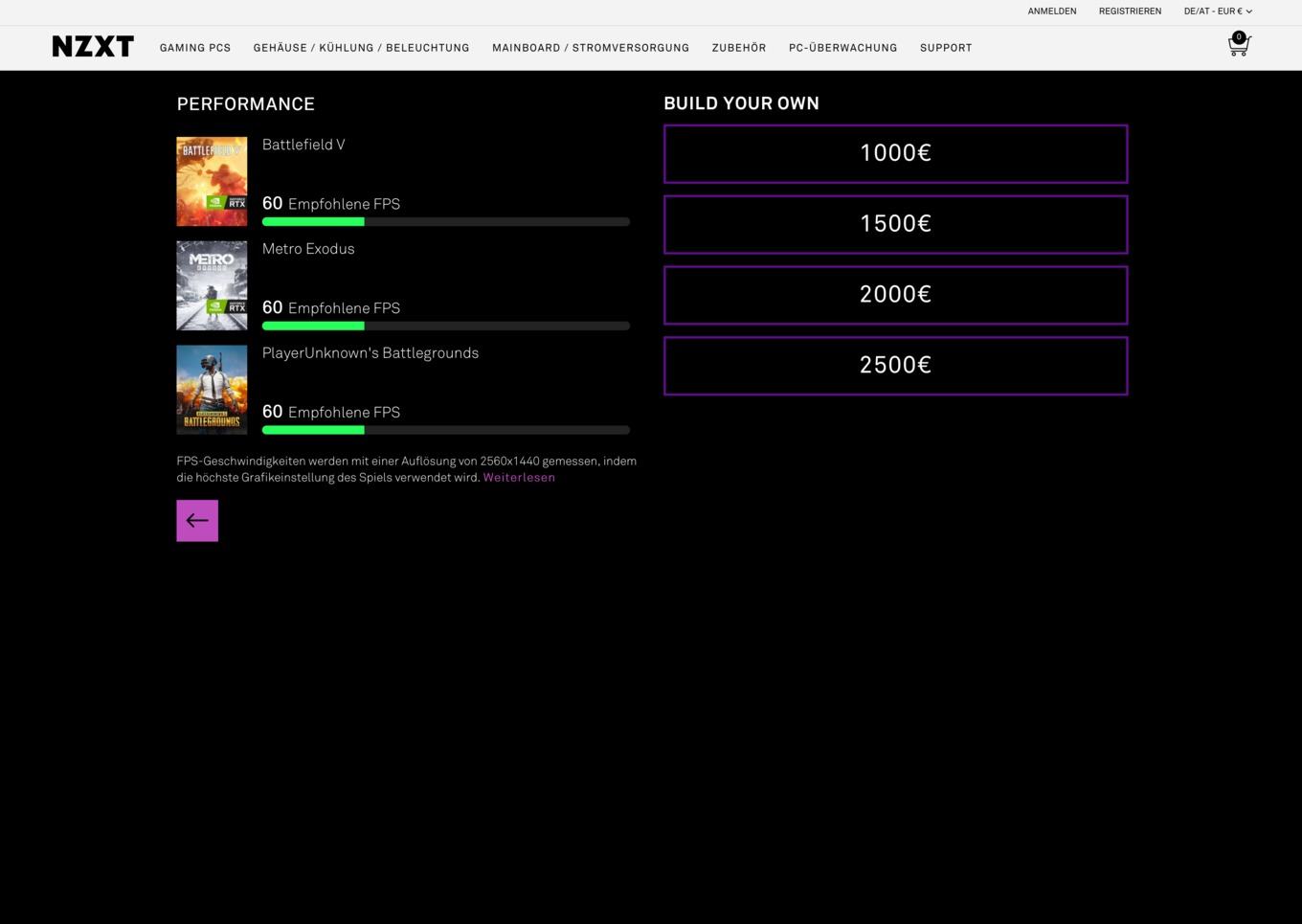Open the Support menu

coord(946,48)
